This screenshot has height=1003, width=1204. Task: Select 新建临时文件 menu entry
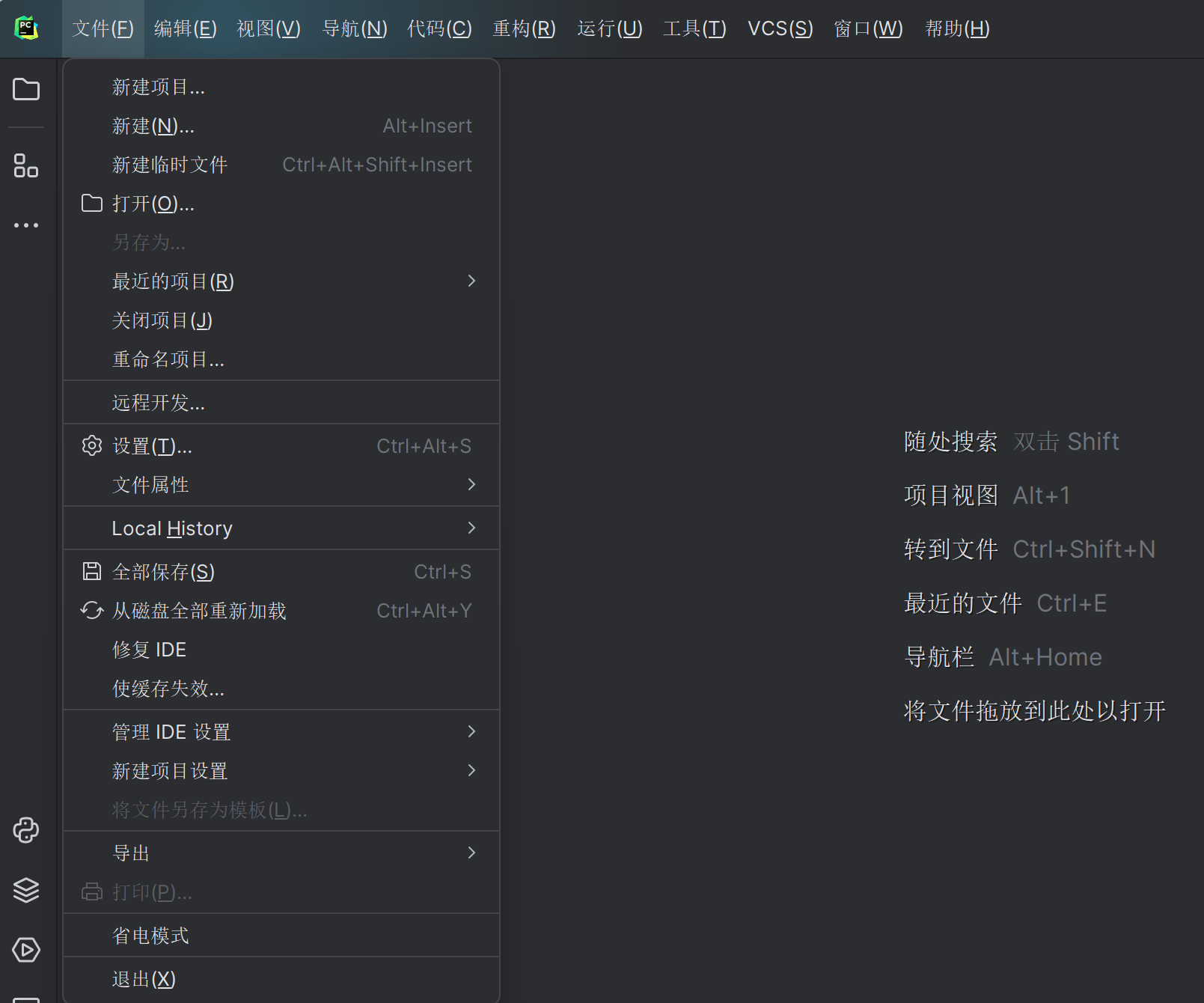(x=281, y=165)
